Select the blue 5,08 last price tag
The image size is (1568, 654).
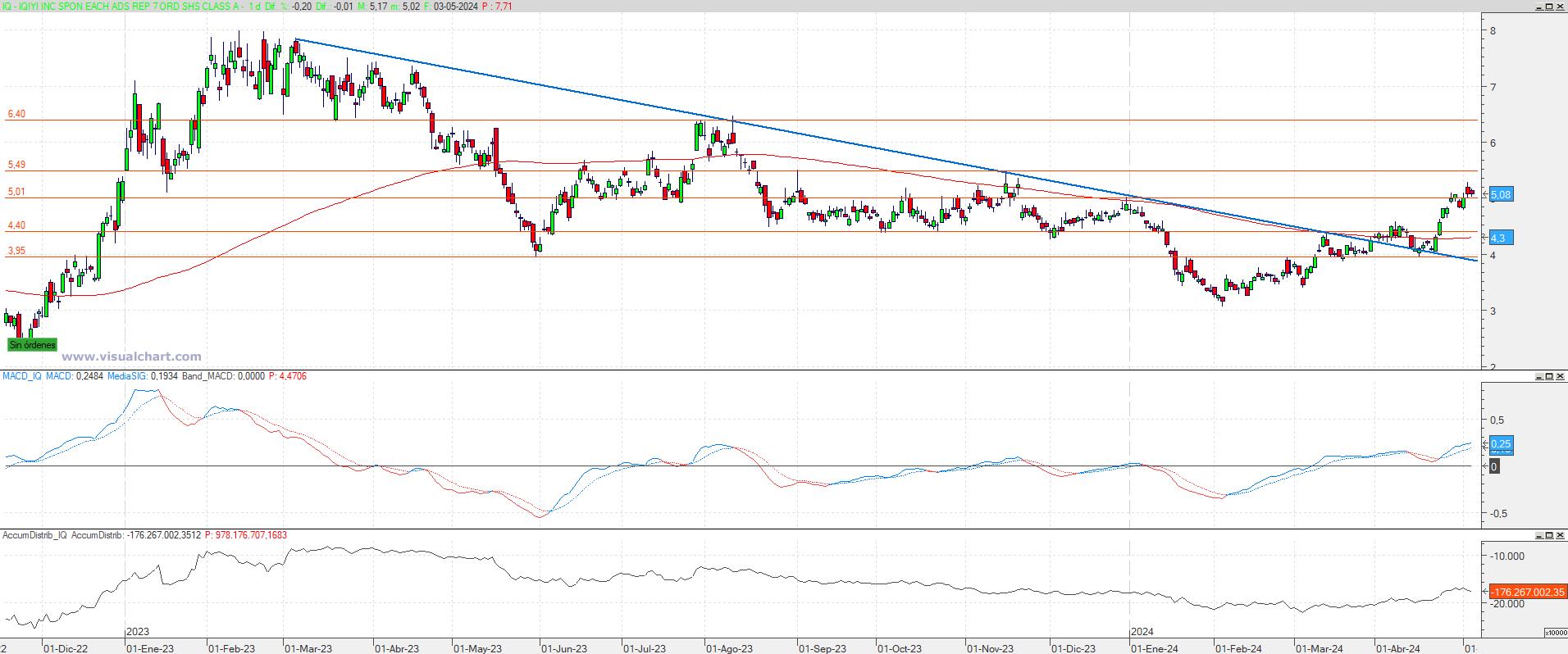coord(1500,195)
